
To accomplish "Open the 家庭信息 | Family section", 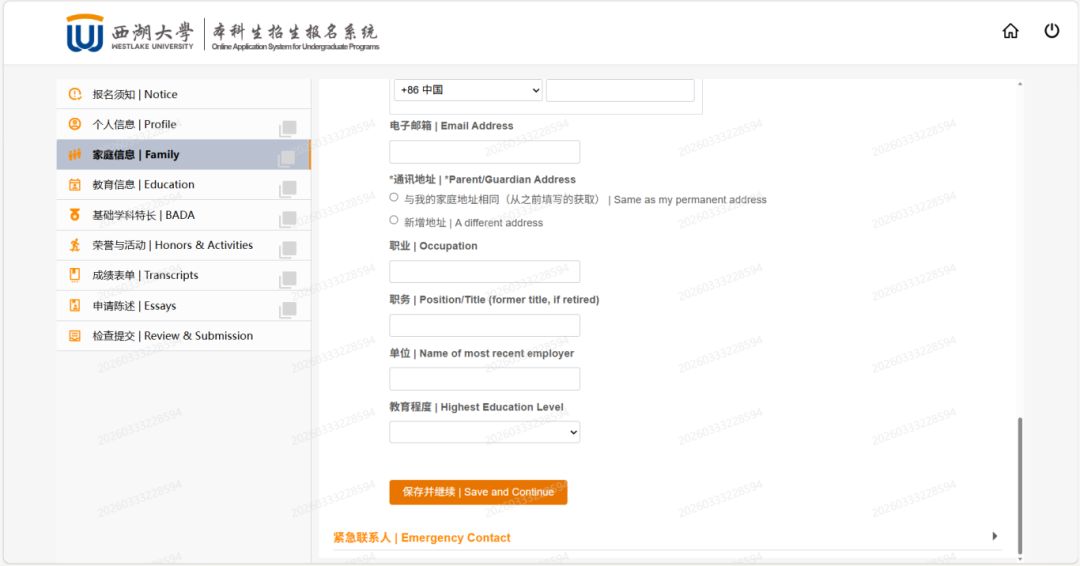I will point(184,155).
